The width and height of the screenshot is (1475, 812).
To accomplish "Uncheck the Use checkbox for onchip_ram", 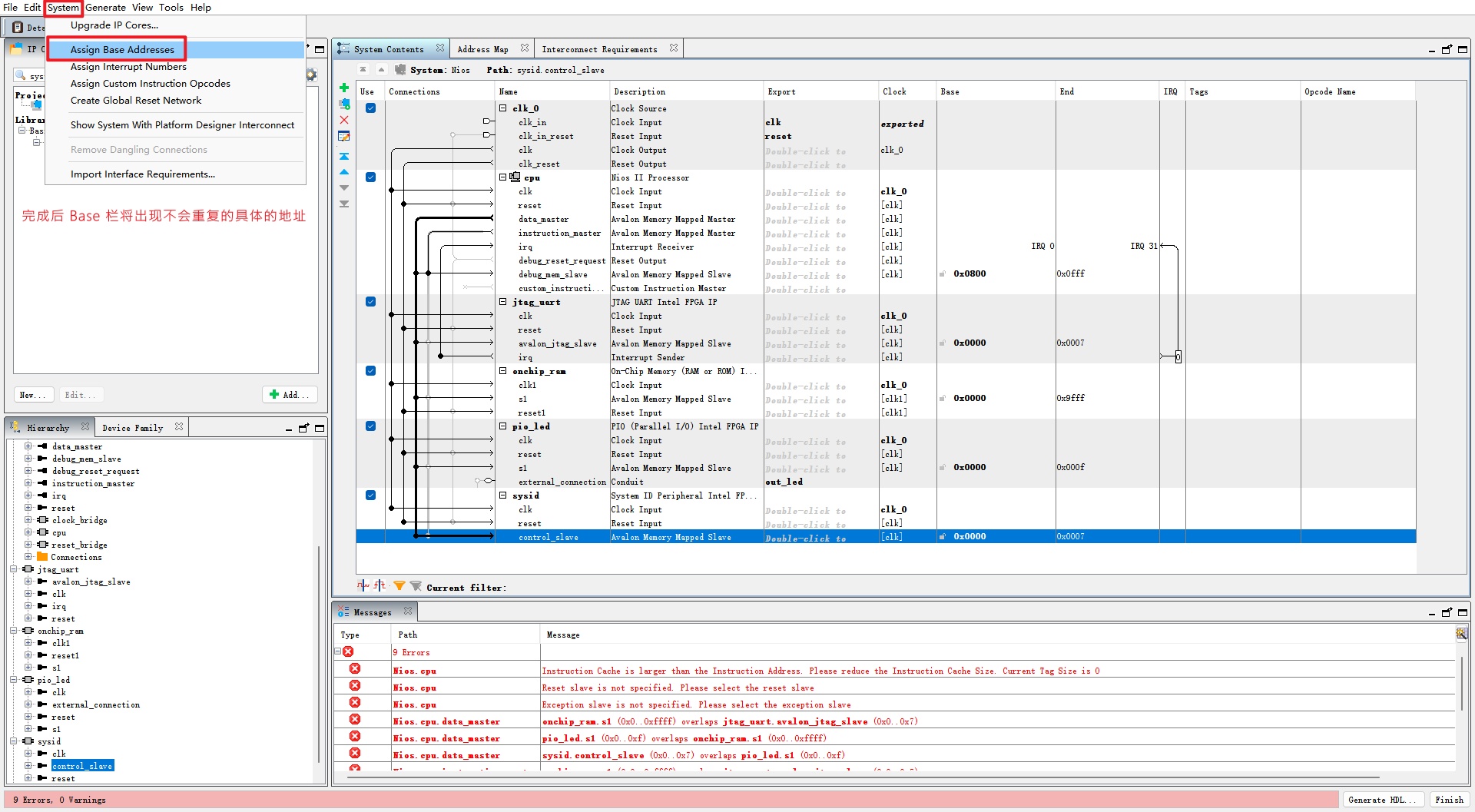I will pos(370,371).
